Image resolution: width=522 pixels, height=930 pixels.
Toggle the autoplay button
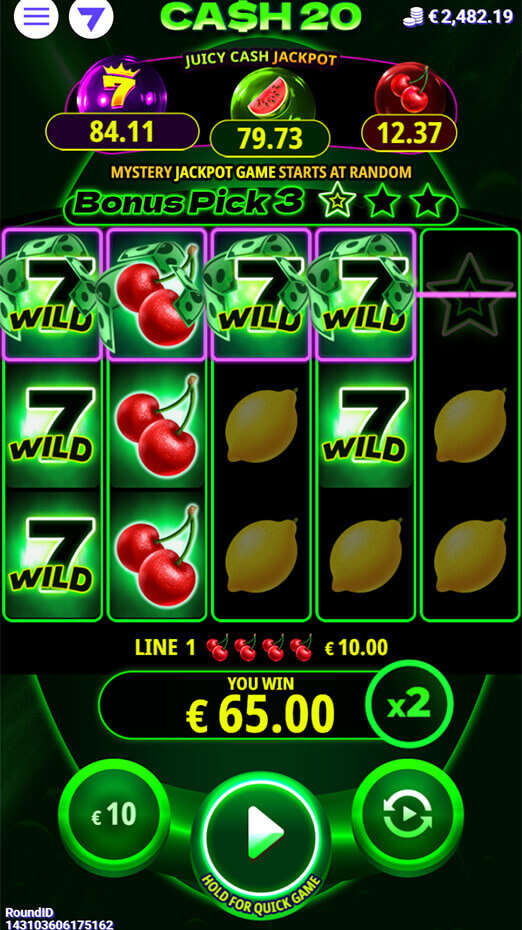(408, 814)
